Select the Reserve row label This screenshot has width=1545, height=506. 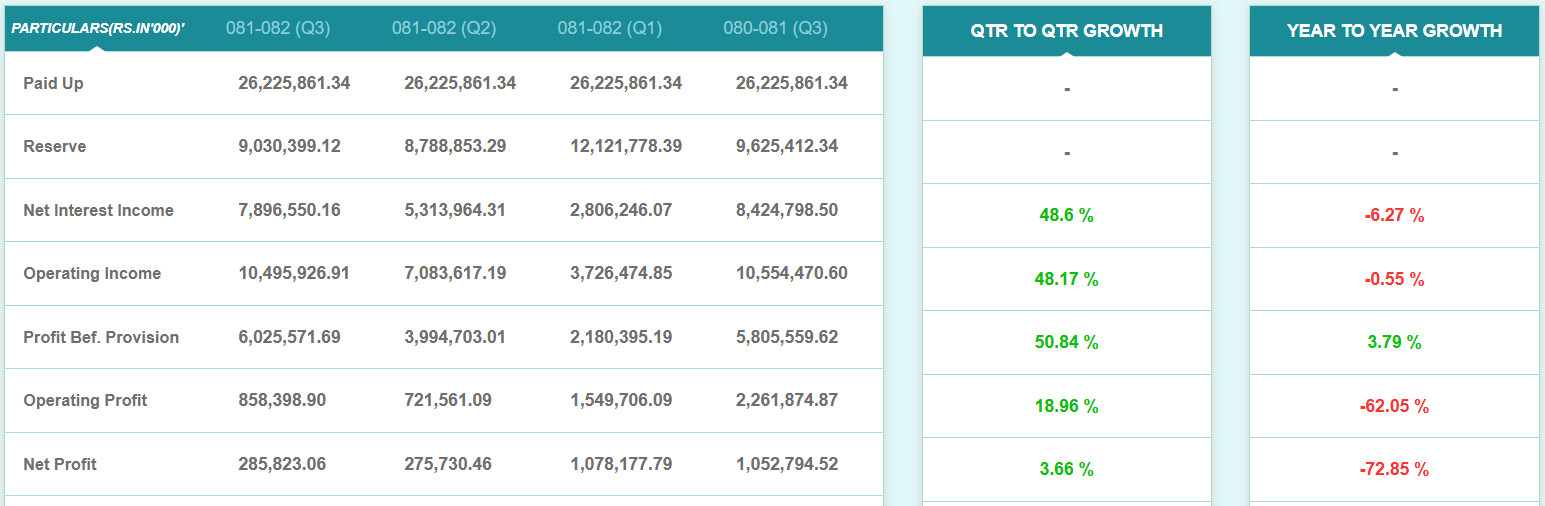coord(55,146)
